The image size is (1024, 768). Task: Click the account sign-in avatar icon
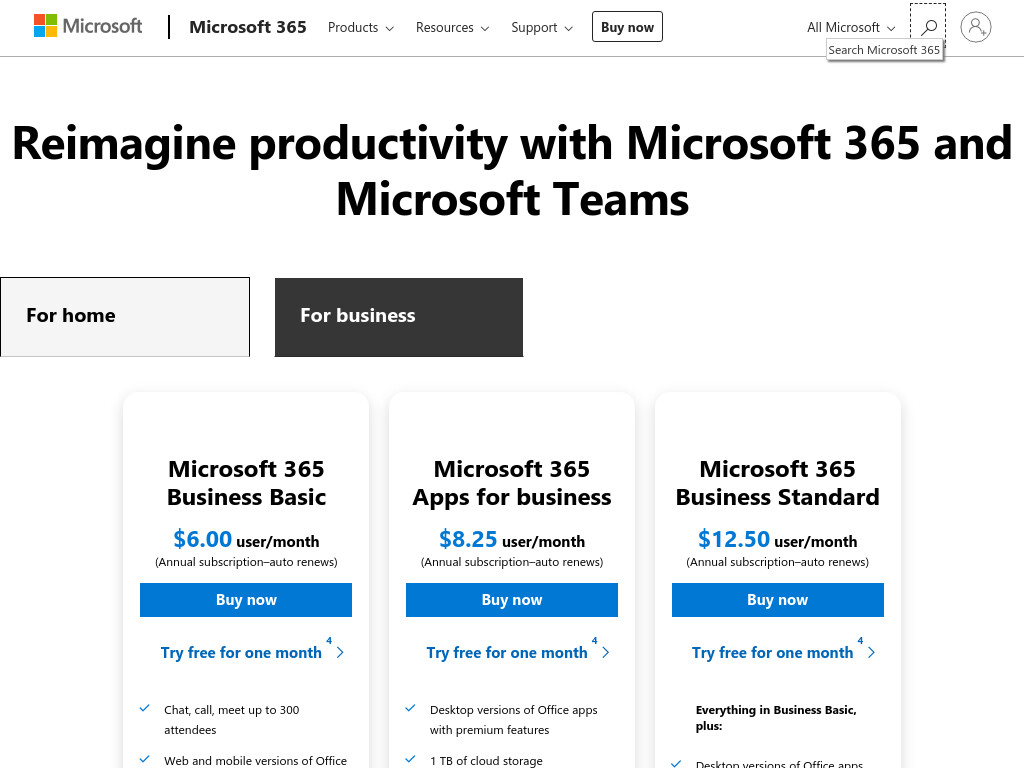pyautogui.click(x=976, y=27)
